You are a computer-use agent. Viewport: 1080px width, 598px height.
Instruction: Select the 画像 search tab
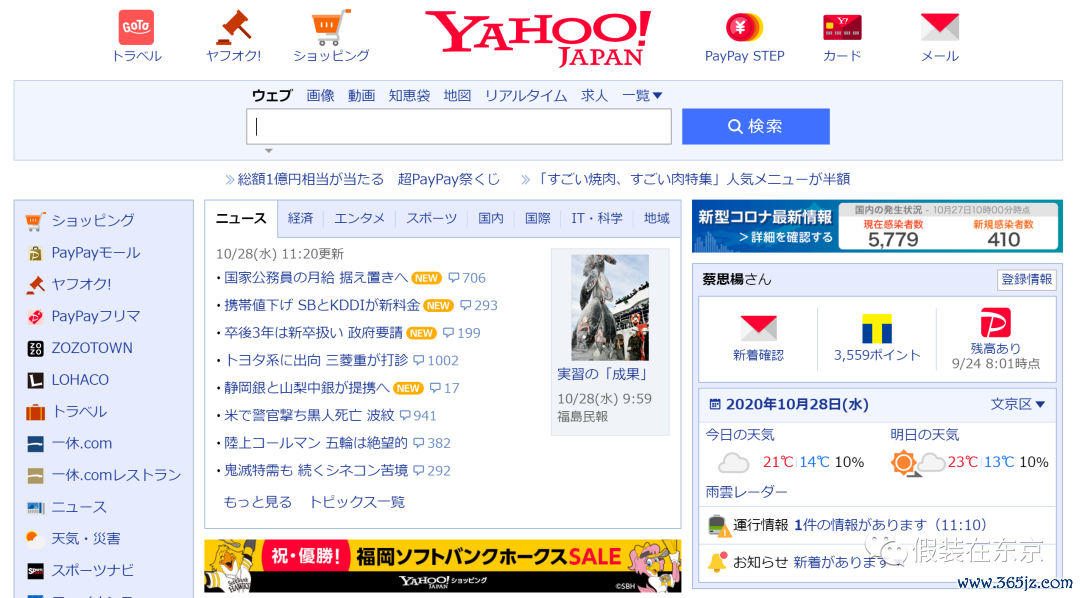pyautogui.click(x=320, y=95)
